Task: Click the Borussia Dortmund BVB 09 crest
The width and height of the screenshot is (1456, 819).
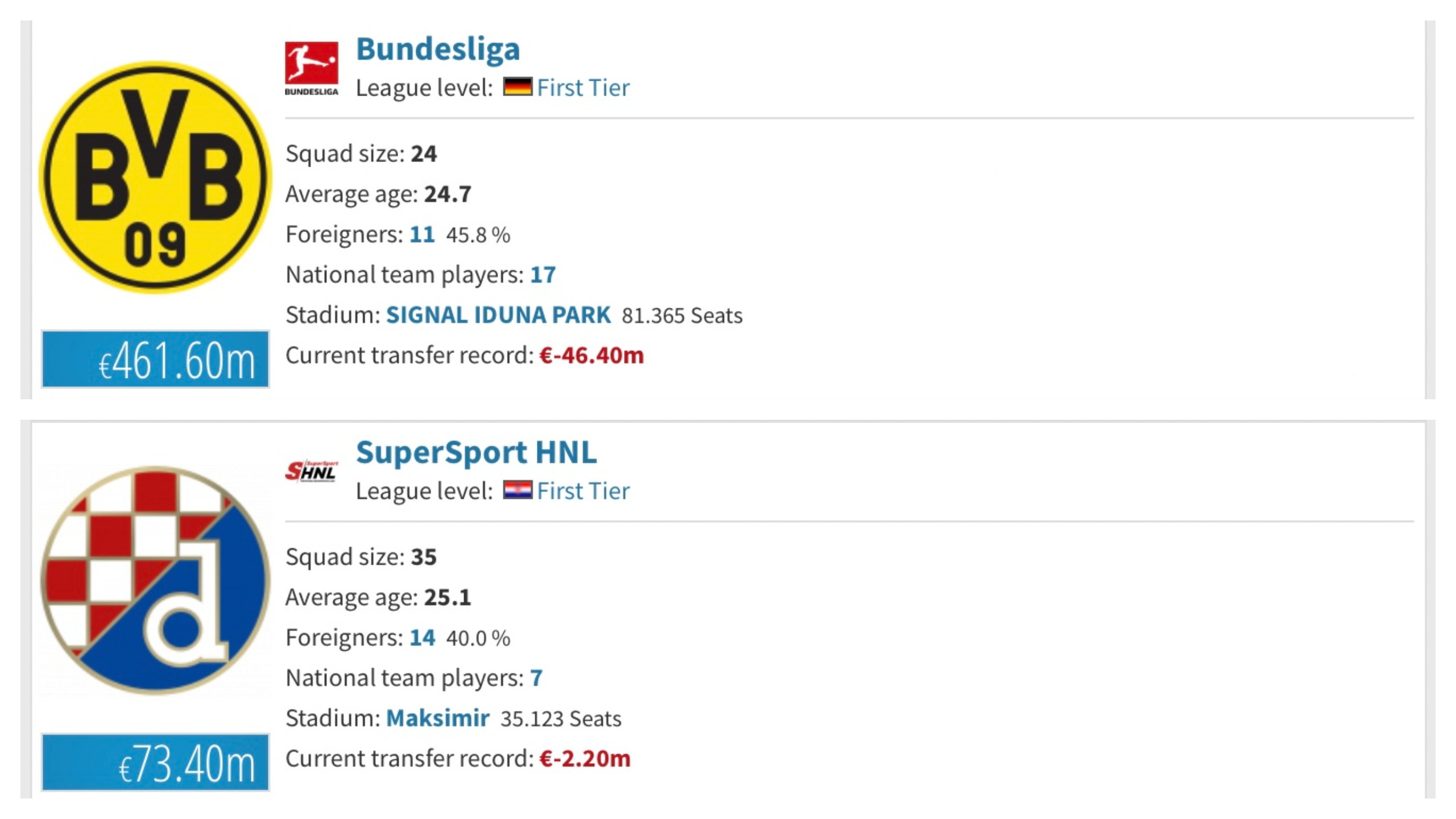Action: click(155, 177)
